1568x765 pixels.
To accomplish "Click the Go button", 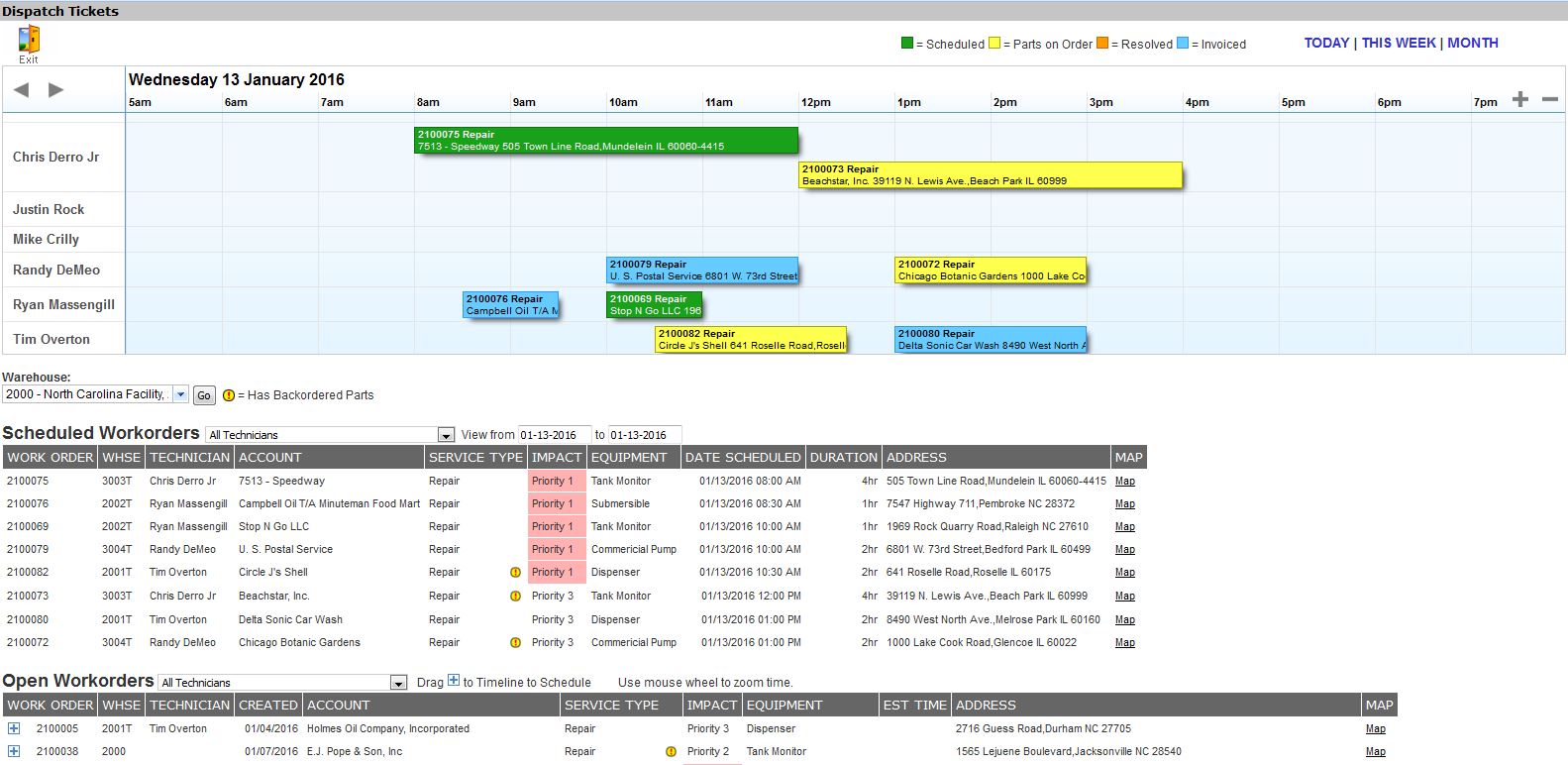I will [204, 395].
